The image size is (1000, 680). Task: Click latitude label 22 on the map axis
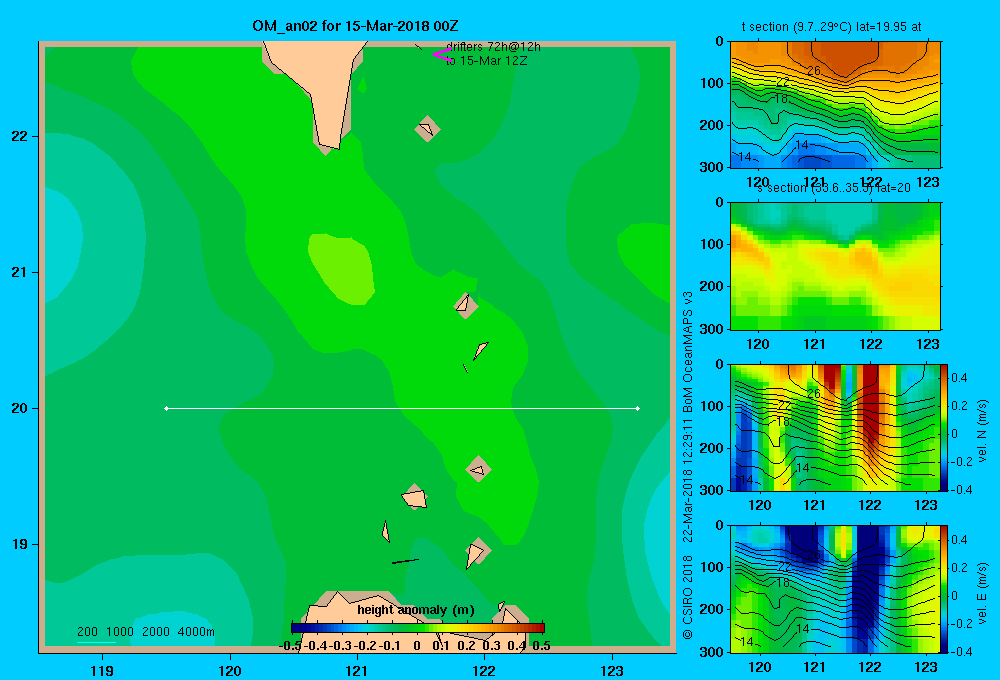(x=20, y=136)
